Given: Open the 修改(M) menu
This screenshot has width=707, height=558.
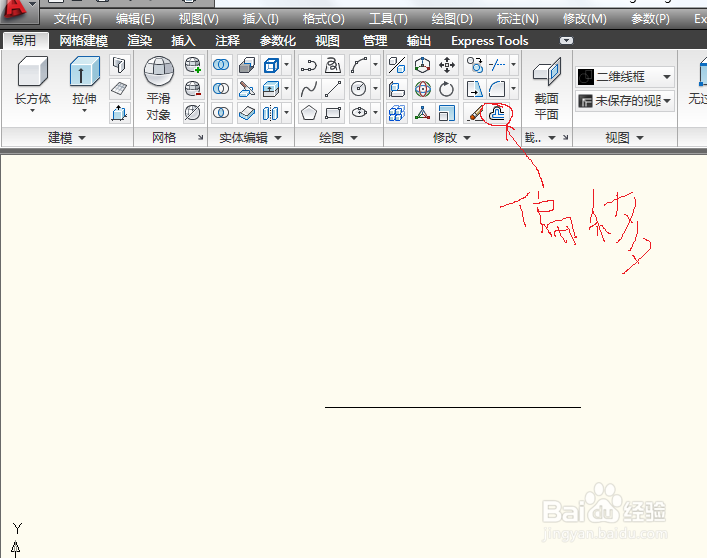Looking at the screenshot, I should click(x=584, y=19).
